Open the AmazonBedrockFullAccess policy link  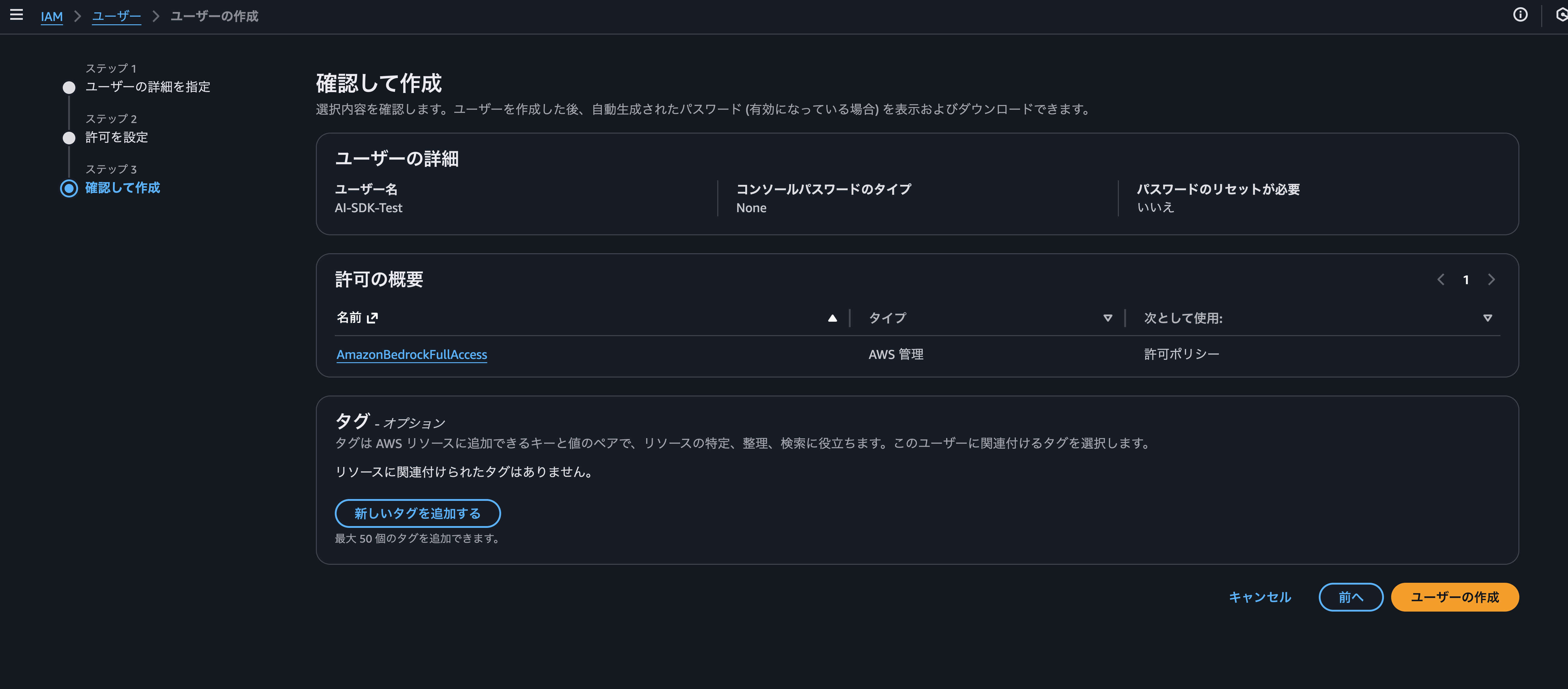(411, 354)
